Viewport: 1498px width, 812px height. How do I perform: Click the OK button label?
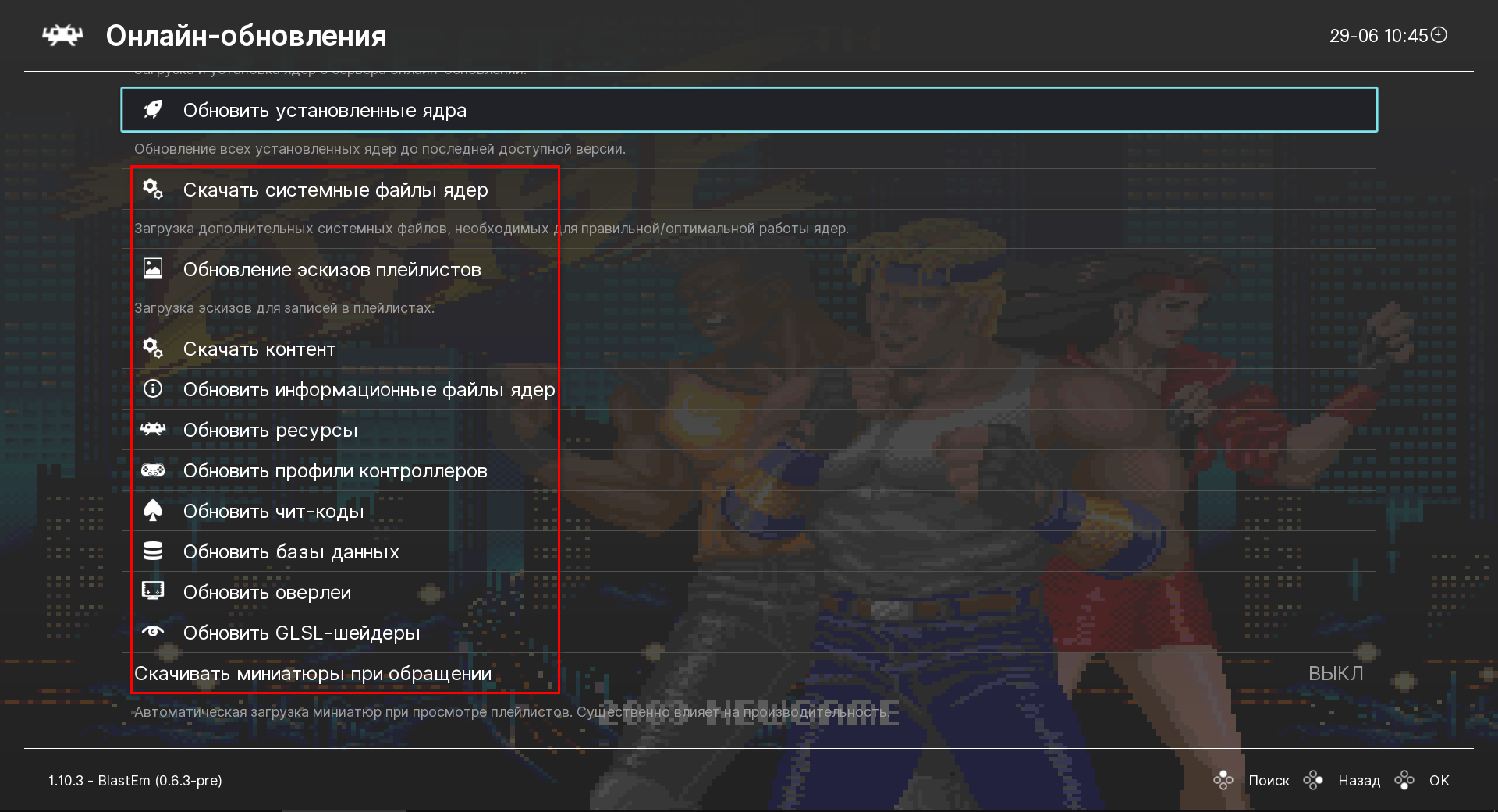click(1439, 780)
